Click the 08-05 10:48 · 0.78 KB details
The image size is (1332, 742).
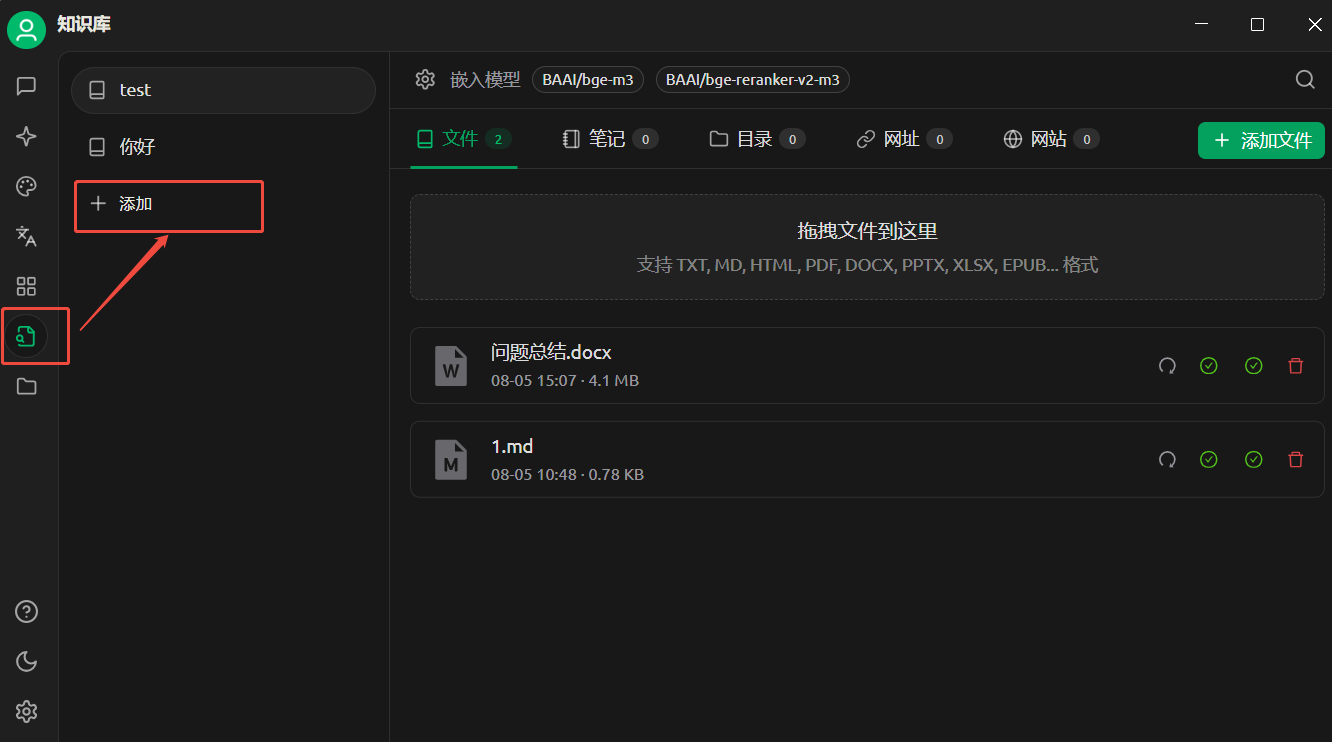tap(567, 474)
